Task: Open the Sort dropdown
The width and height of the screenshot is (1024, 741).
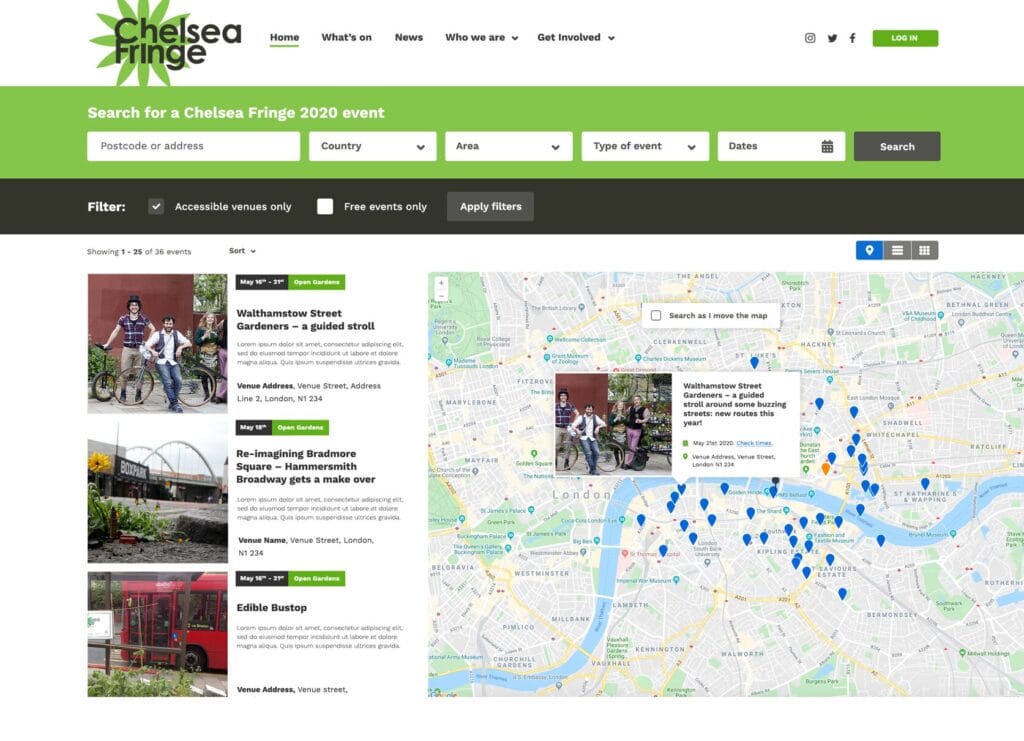Action: [242, 251]
